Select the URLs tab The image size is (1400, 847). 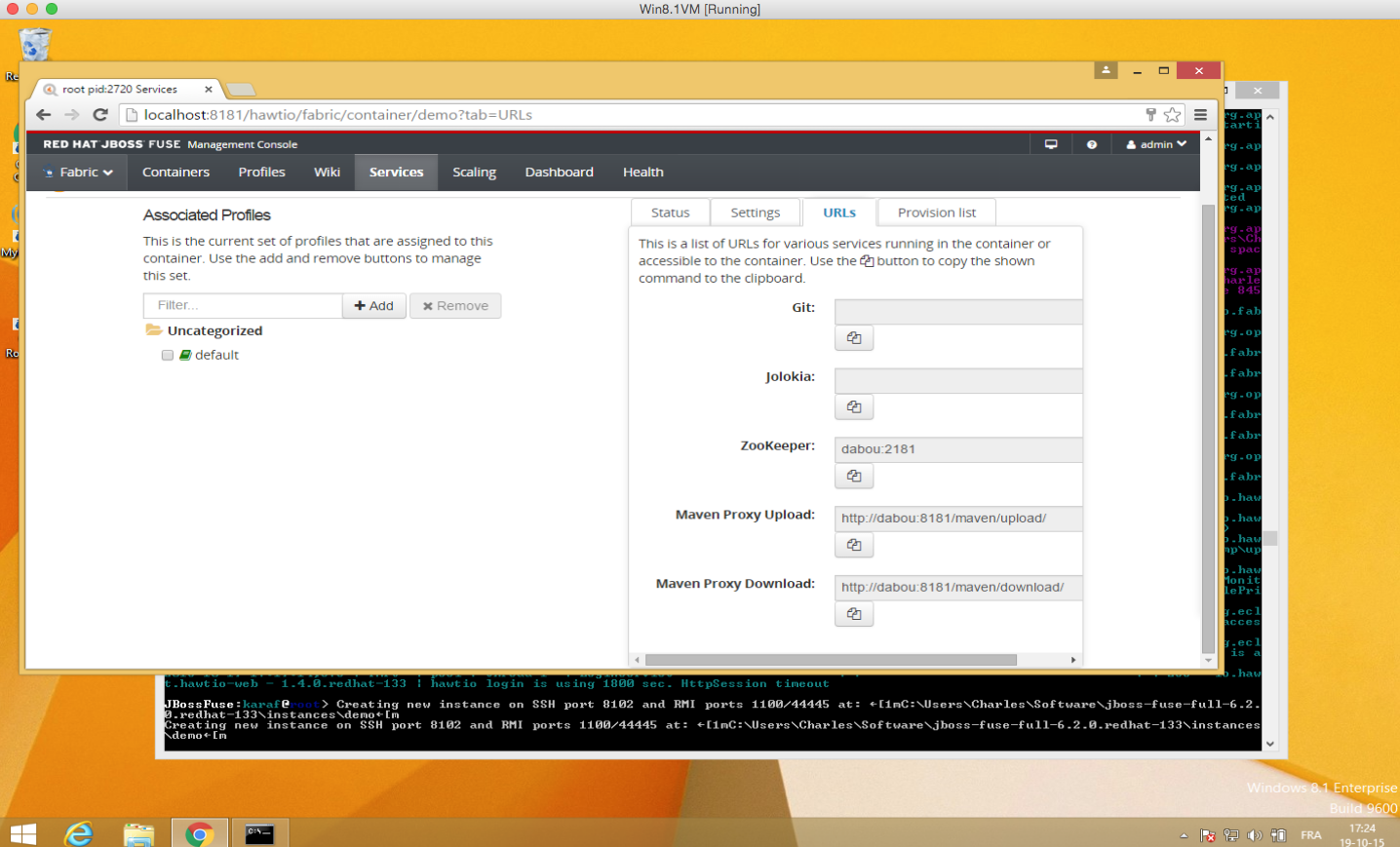point(839,212)
